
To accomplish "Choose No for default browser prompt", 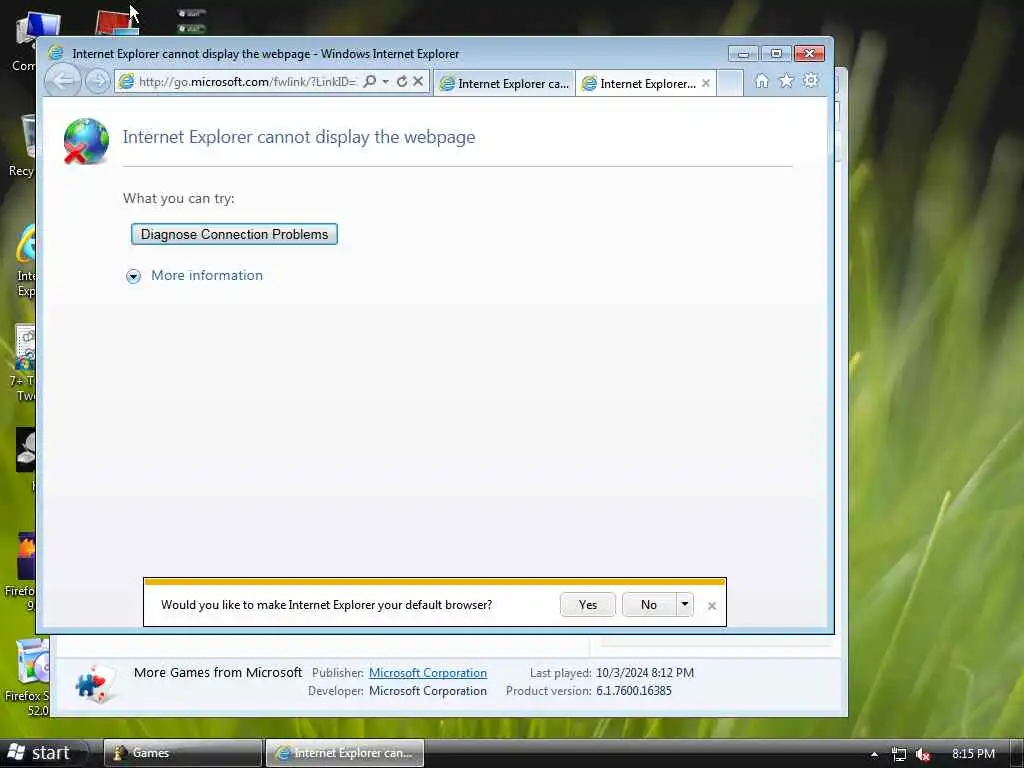I will (x=648, y=605).
